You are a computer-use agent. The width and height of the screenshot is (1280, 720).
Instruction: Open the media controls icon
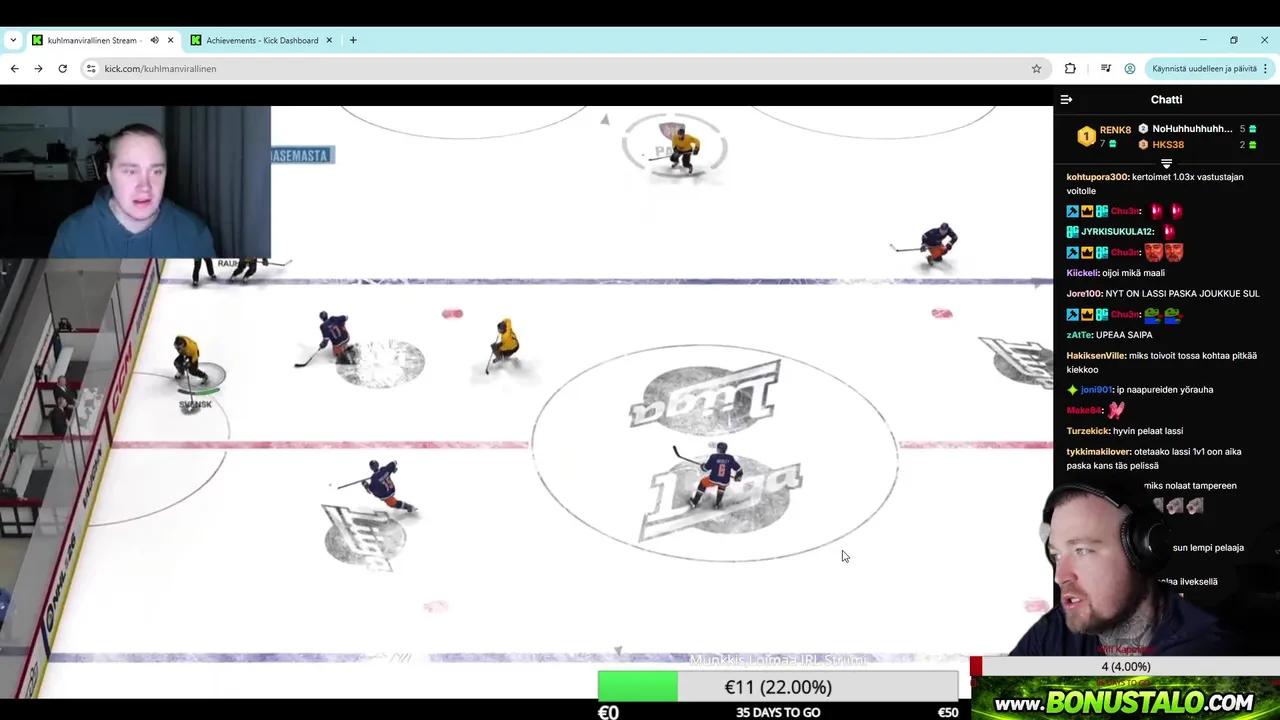coord(1105,68)
